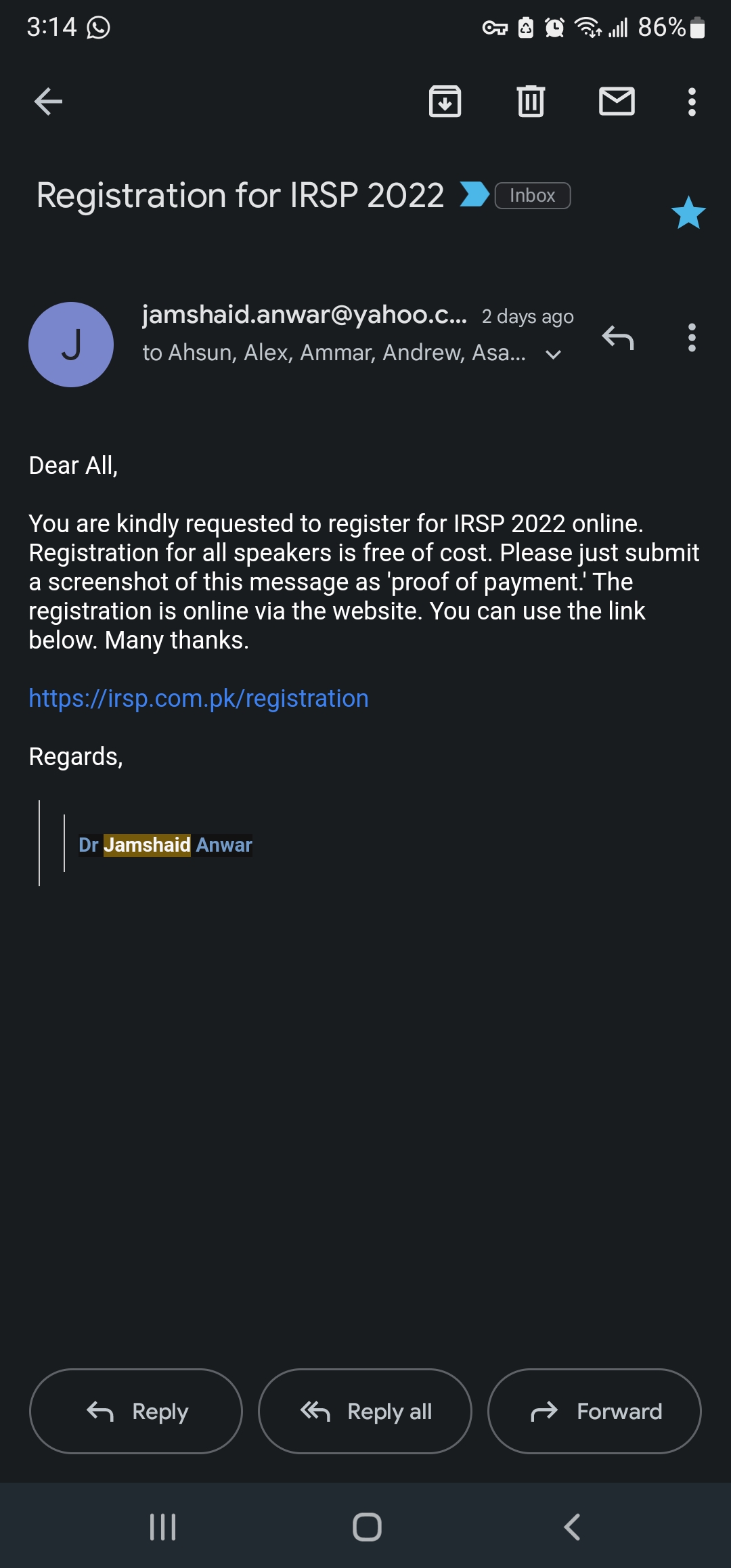Delete the email with the trash icon
Screen dimensions: 731x1568
[531, 102]
